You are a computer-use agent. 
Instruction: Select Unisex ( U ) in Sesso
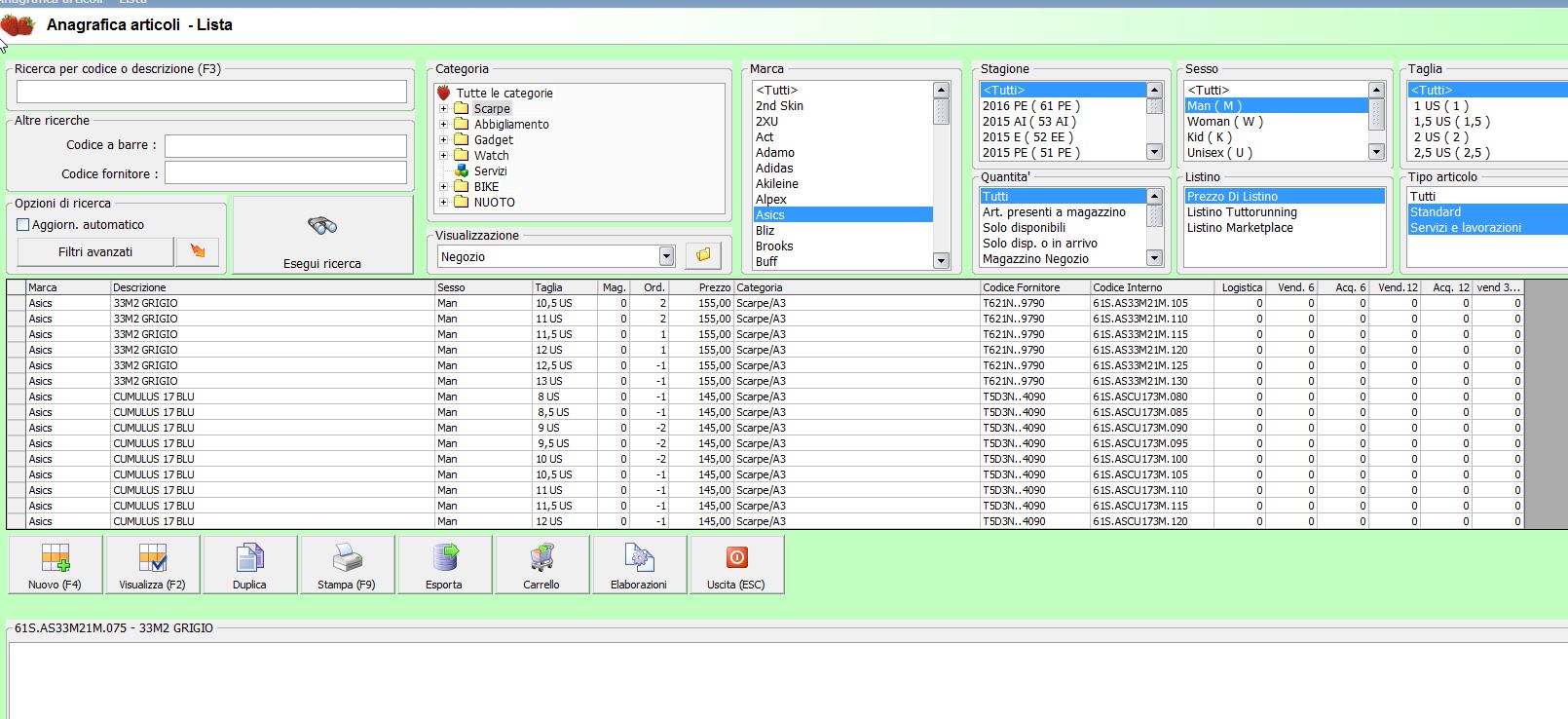(1276, 153)
